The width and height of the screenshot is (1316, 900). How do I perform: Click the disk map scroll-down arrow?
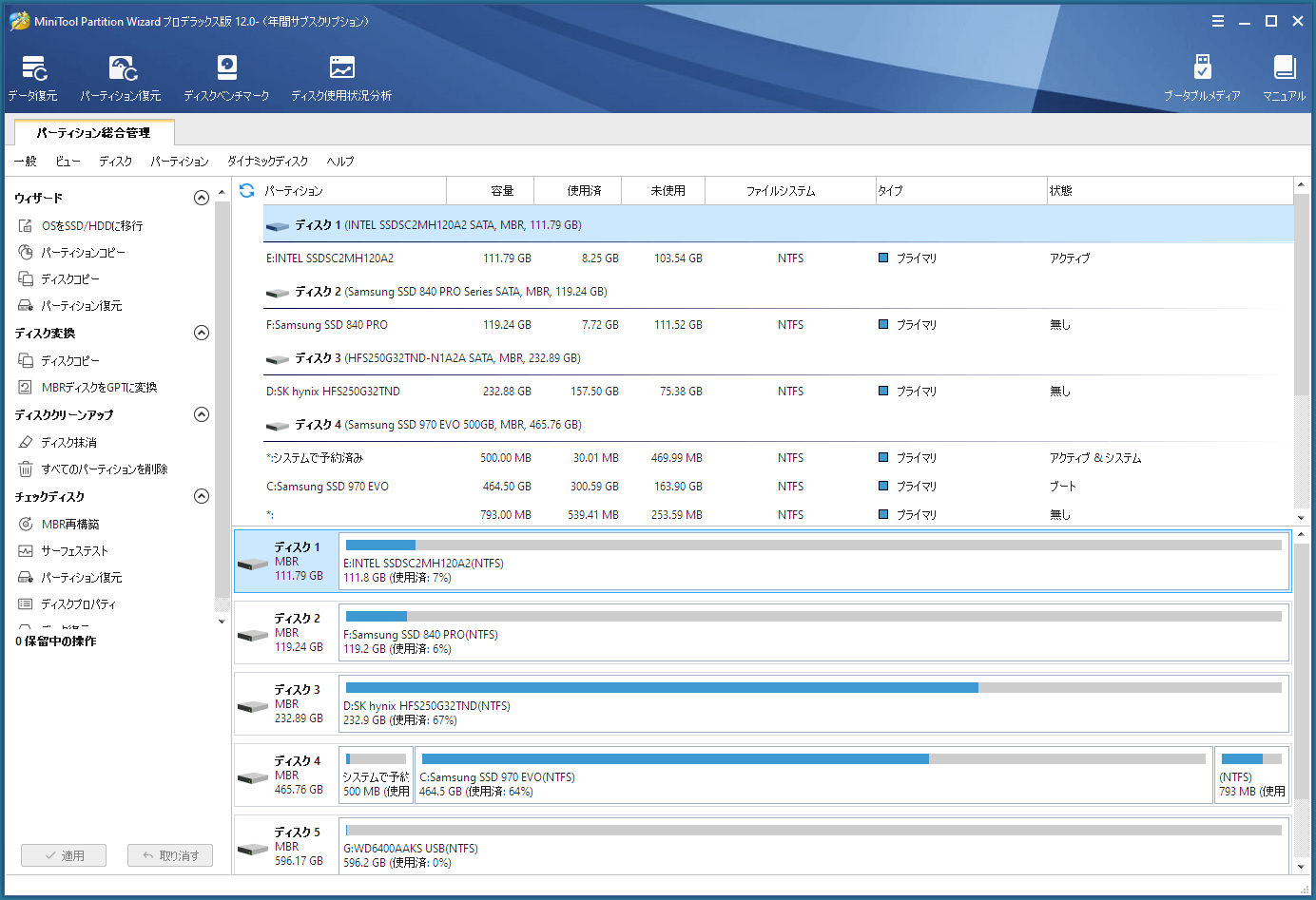1301,867
